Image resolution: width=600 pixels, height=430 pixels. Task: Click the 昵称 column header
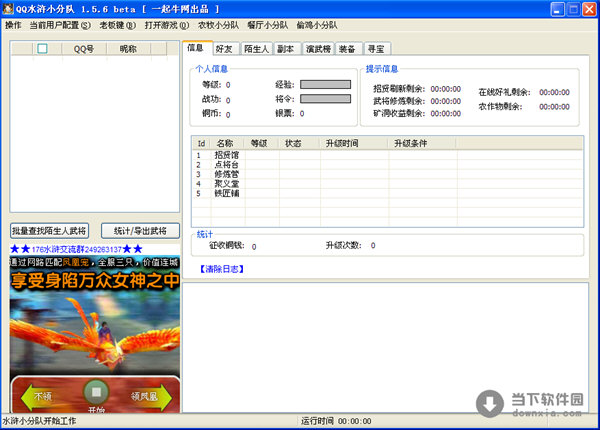pos(128,49)
